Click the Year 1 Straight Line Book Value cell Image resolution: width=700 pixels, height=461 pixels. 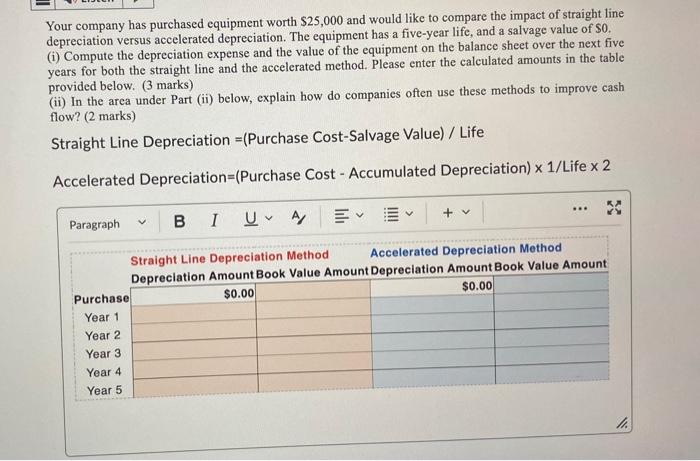tap(314, 310)
